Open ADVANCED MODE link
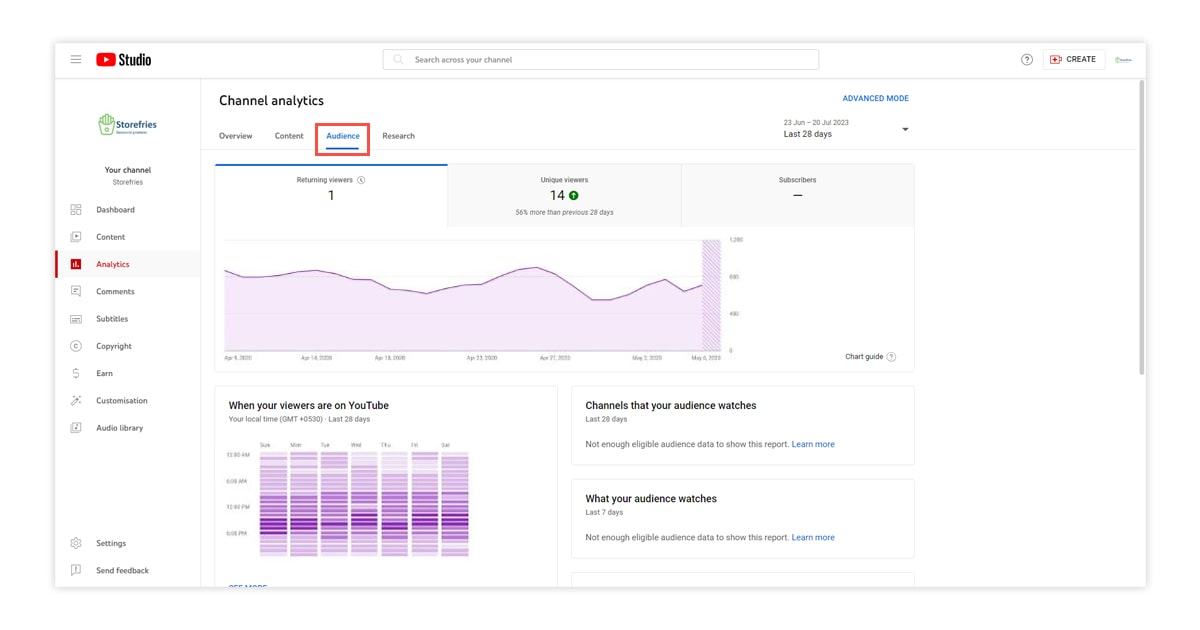 875,99
